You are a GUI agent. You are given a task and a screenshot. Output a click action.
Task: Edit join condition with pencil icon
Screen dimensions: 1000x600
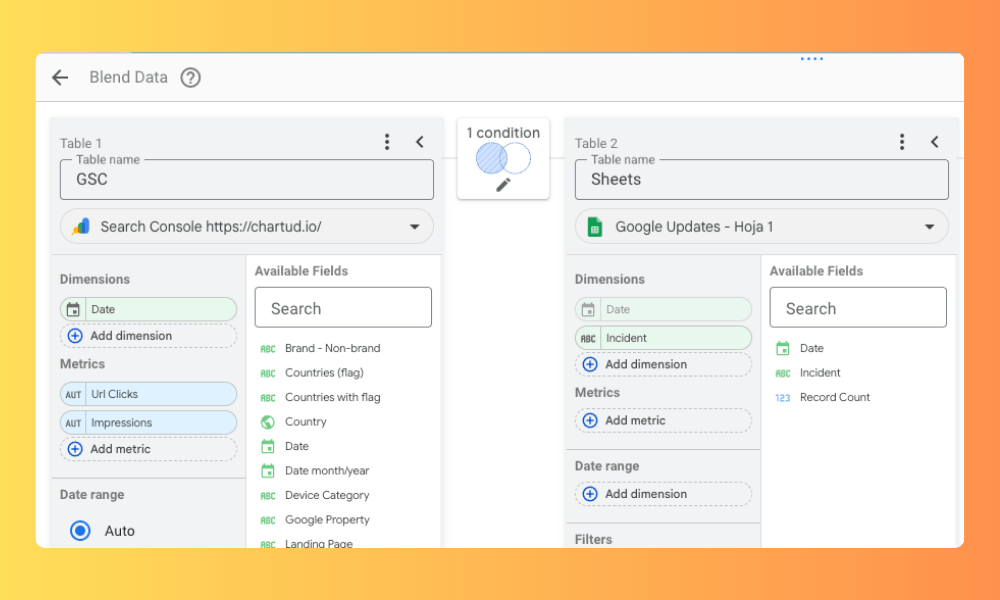pyautogui.click(x=503, y=185)
